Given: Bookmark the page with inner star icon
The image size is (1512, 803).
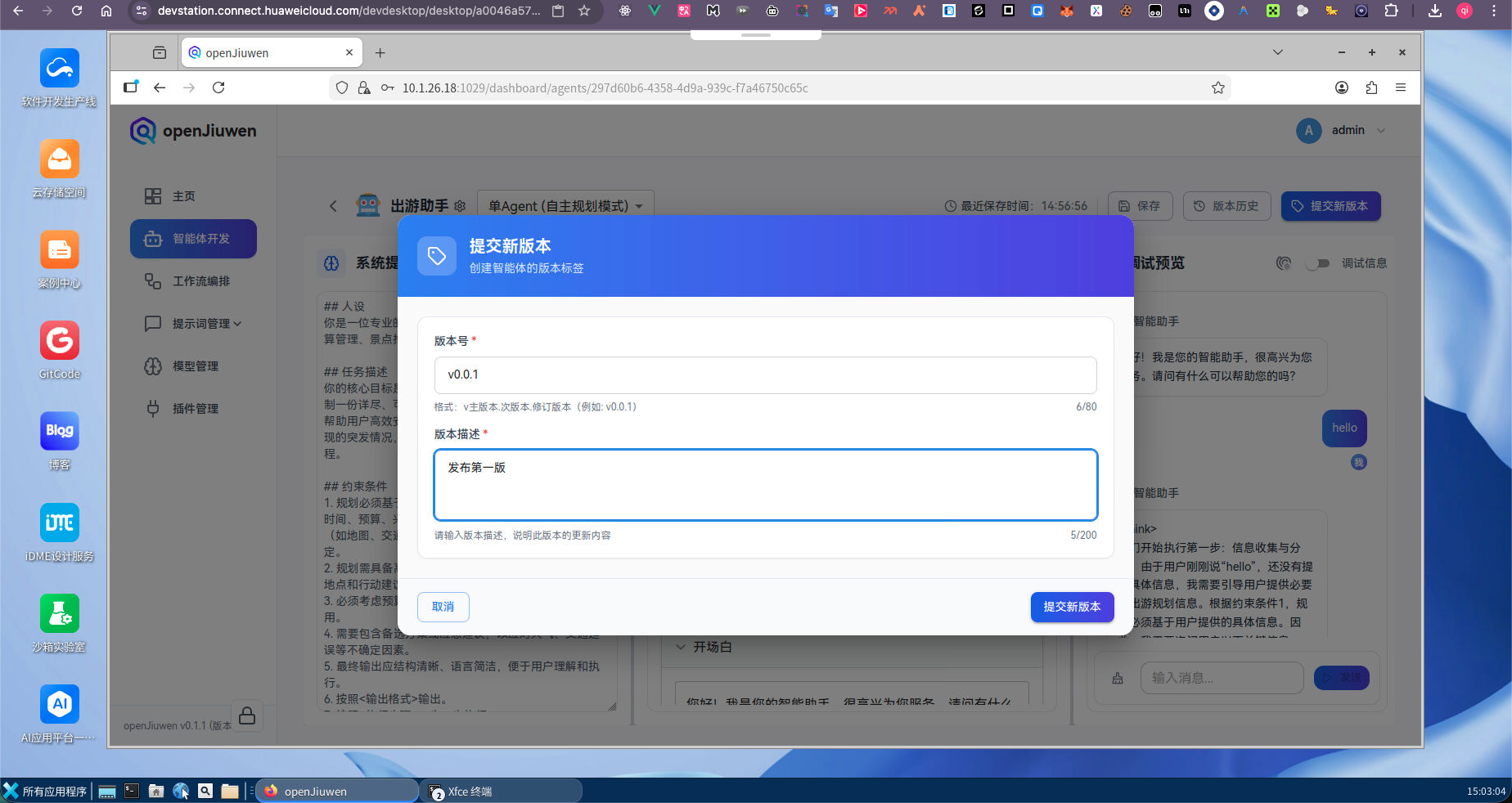Looking at the screenshot, I should 1218,87.
